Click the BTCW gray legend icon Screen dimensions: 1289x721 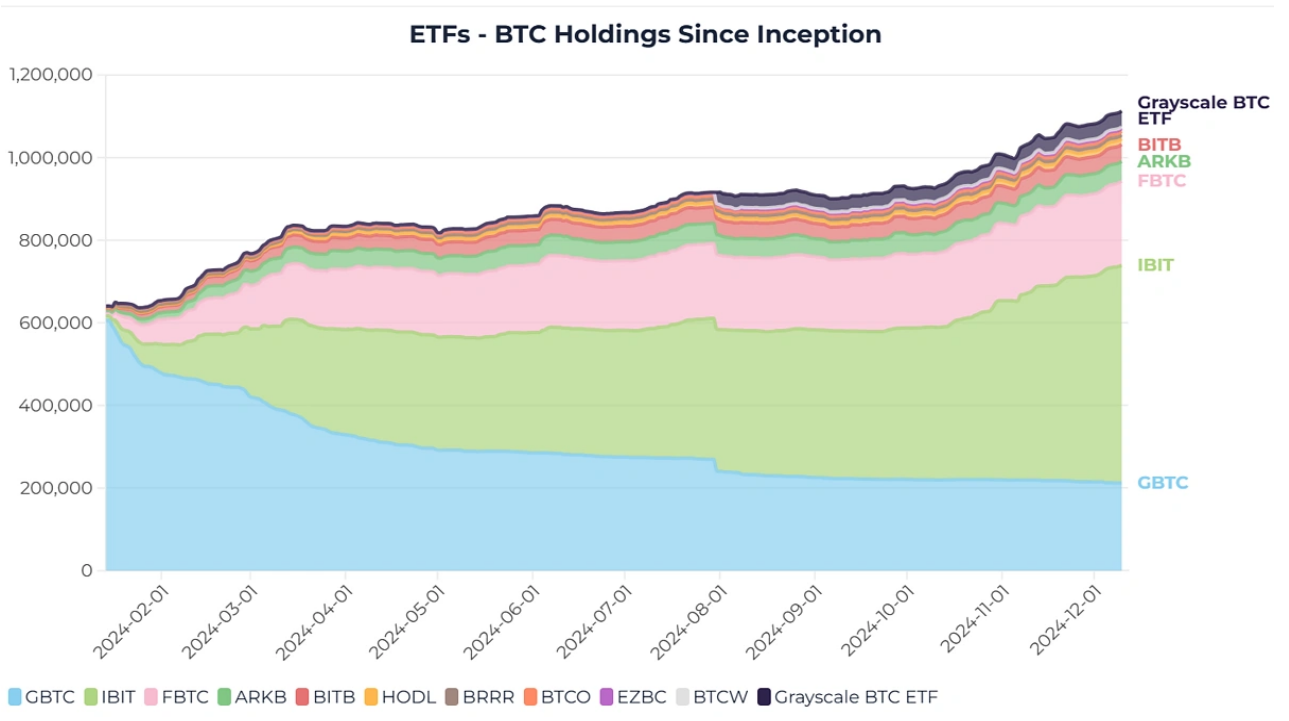(682, 697)
